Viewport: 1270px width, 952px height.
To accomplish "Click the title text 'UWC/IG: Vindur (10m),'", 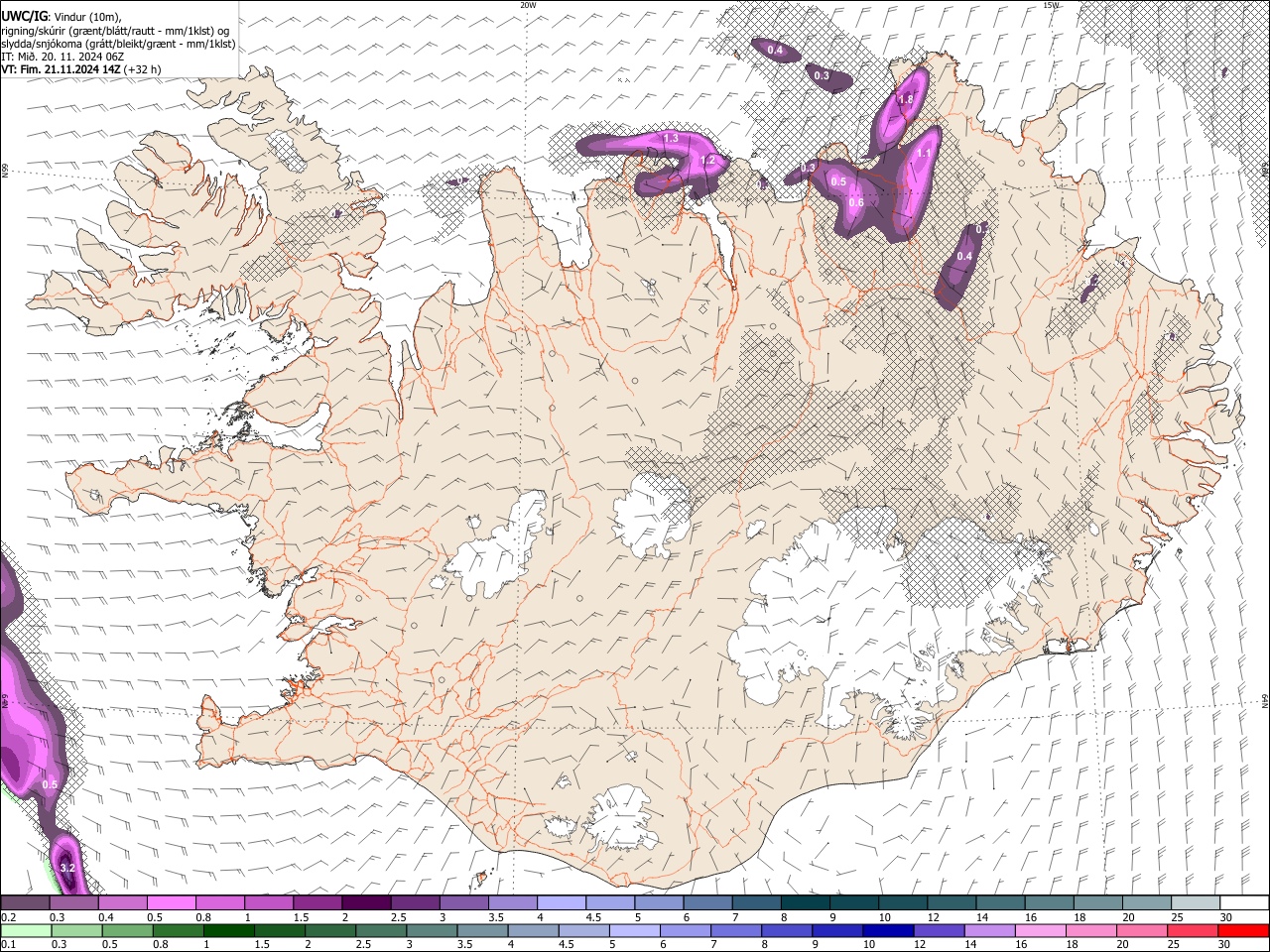I will coord(61,16).
